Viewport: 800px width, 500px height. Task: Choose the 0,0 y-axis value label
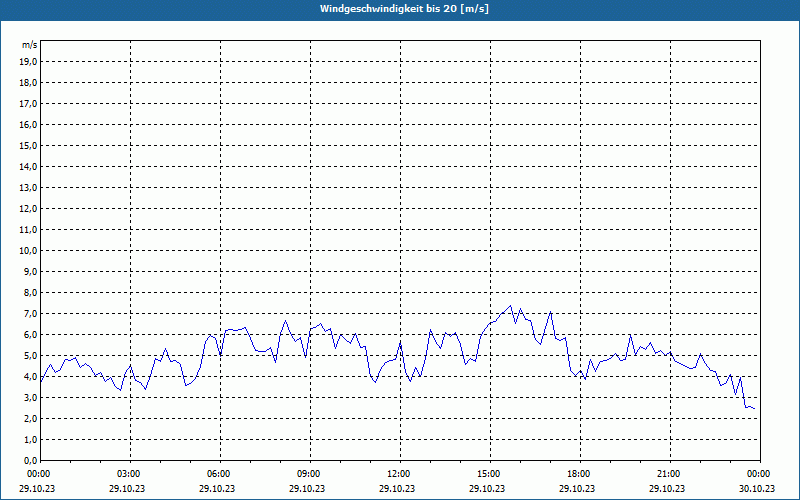click(31, 461)
